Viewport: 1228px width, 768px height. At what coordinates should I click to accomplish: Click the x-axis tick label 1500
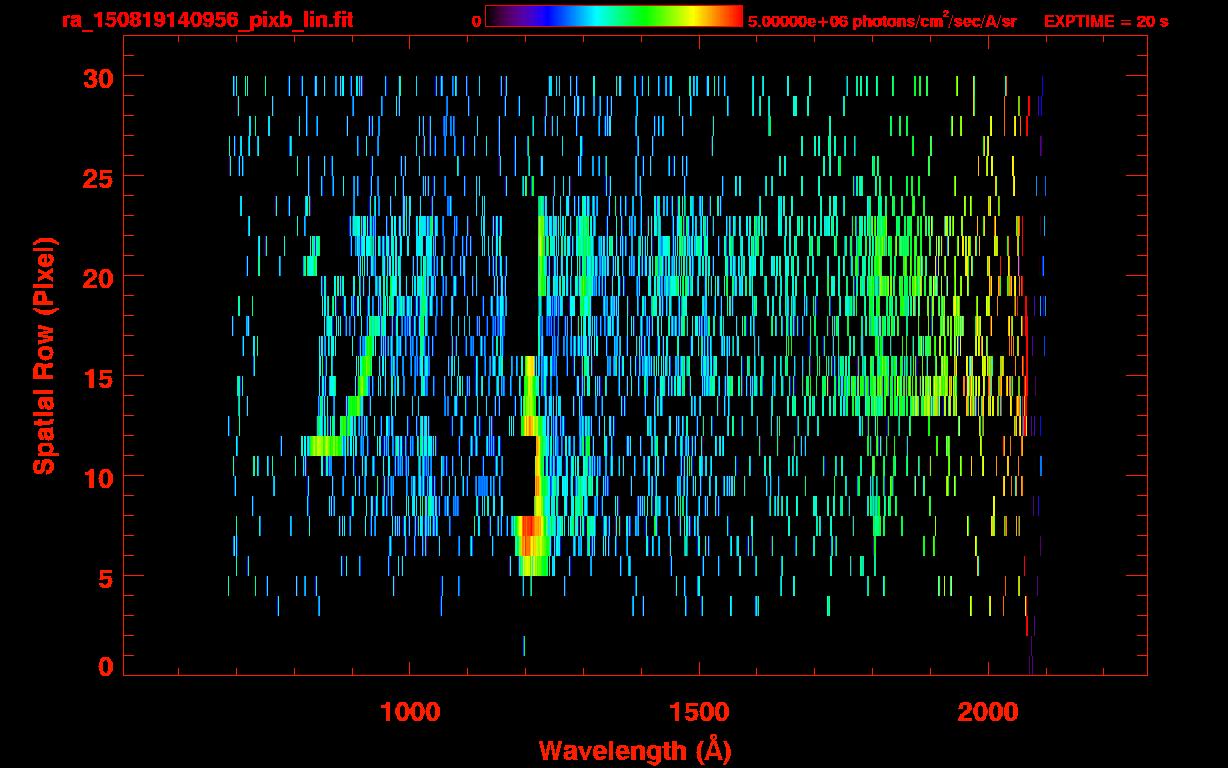pyautogui.click(x=698, y=712)
